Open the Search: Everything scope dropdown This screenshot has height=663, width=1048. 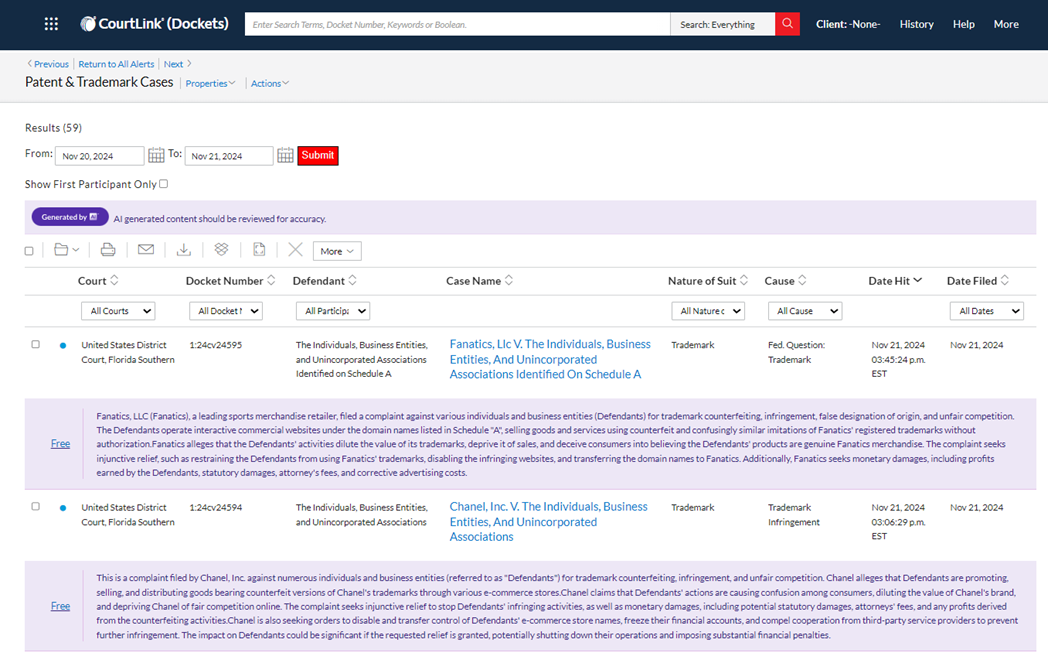pyautogui.click(x=723, y=24)
